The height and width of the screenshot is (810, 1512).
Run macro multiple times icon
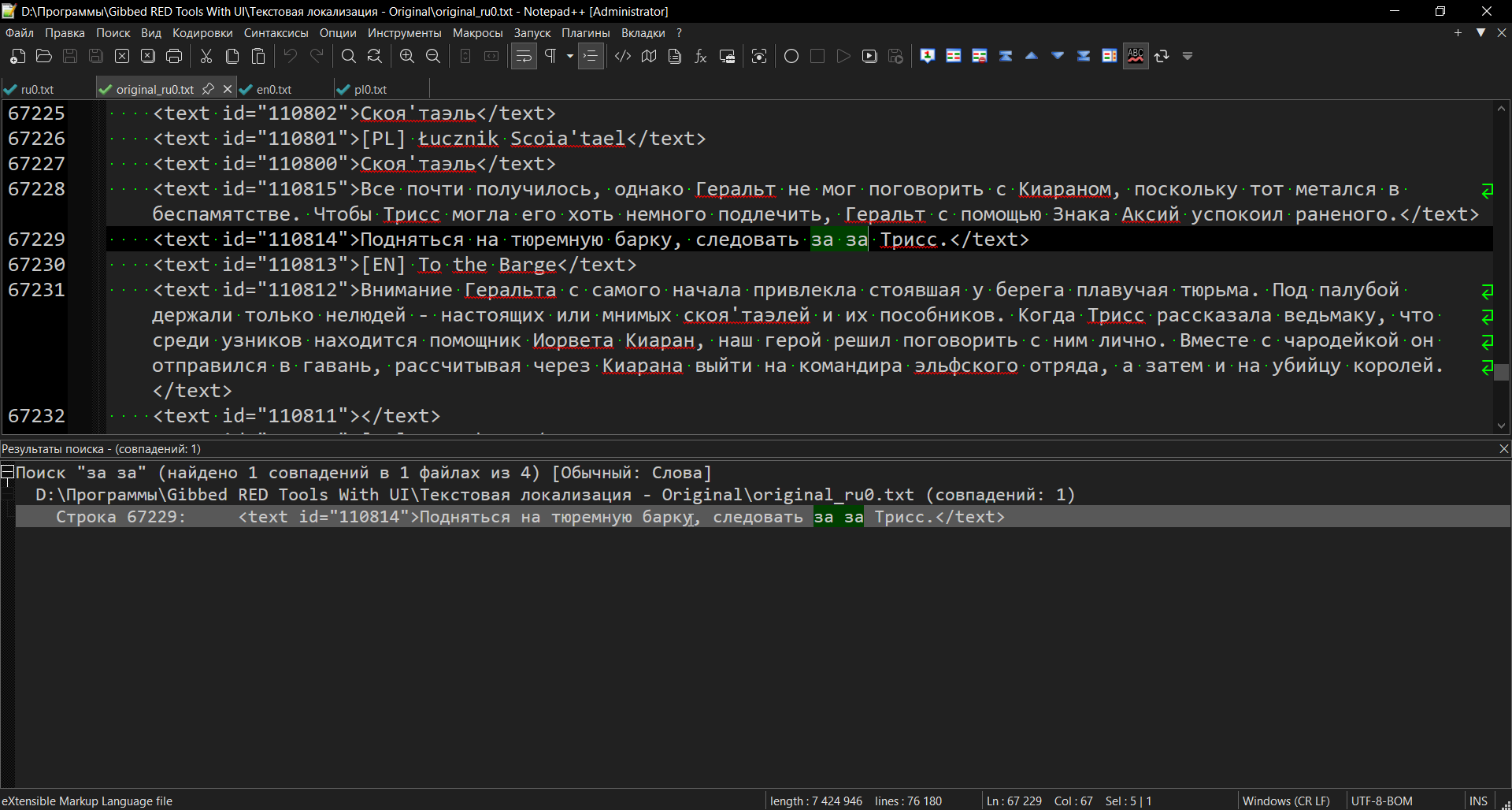(x=869, y=56)
